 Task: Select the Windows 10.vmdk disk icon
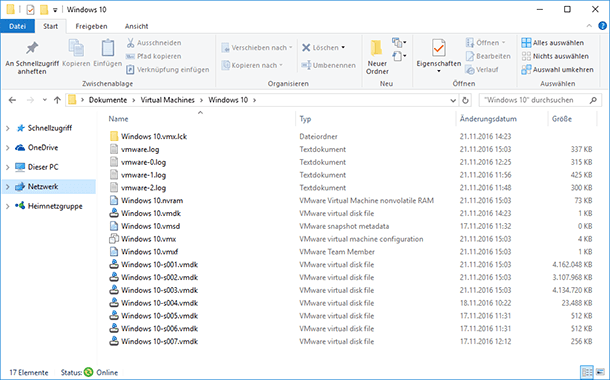114,213
